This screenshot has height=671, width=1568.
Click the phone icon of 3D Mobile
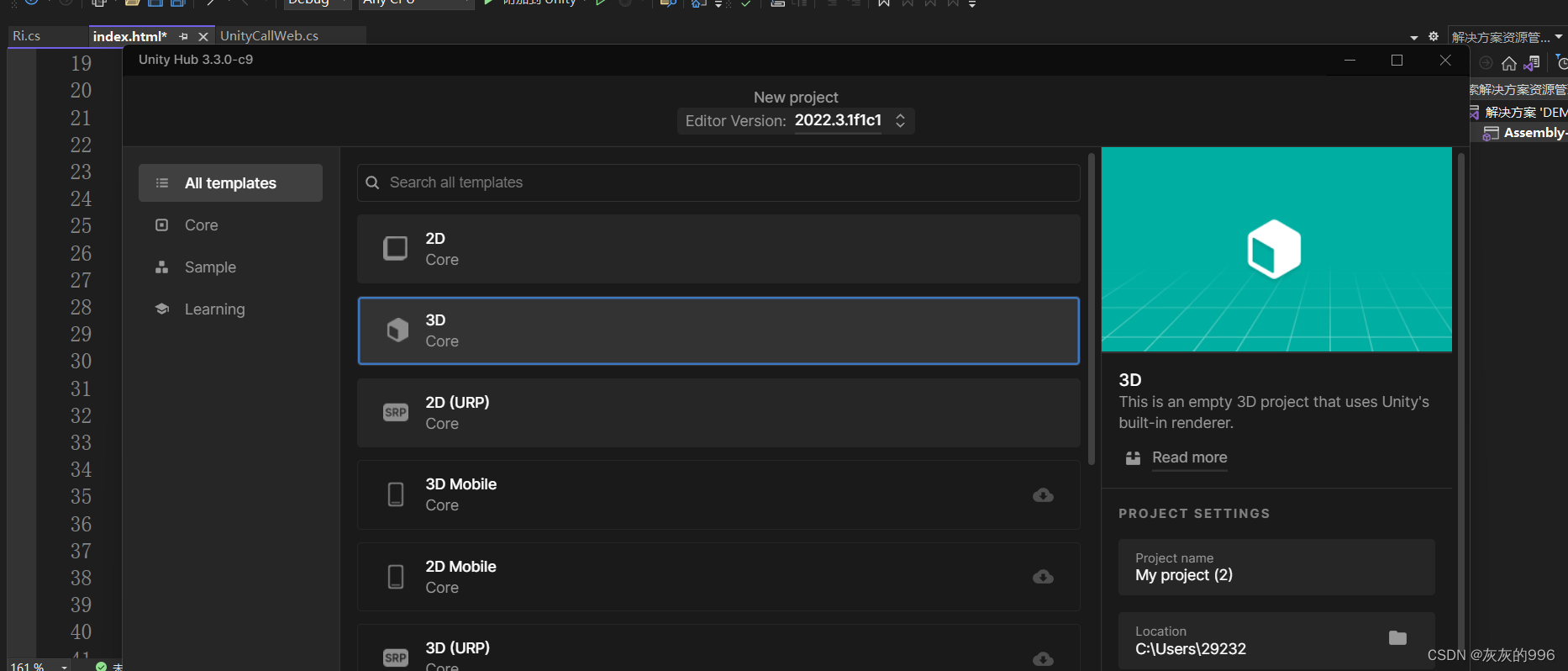396,494
